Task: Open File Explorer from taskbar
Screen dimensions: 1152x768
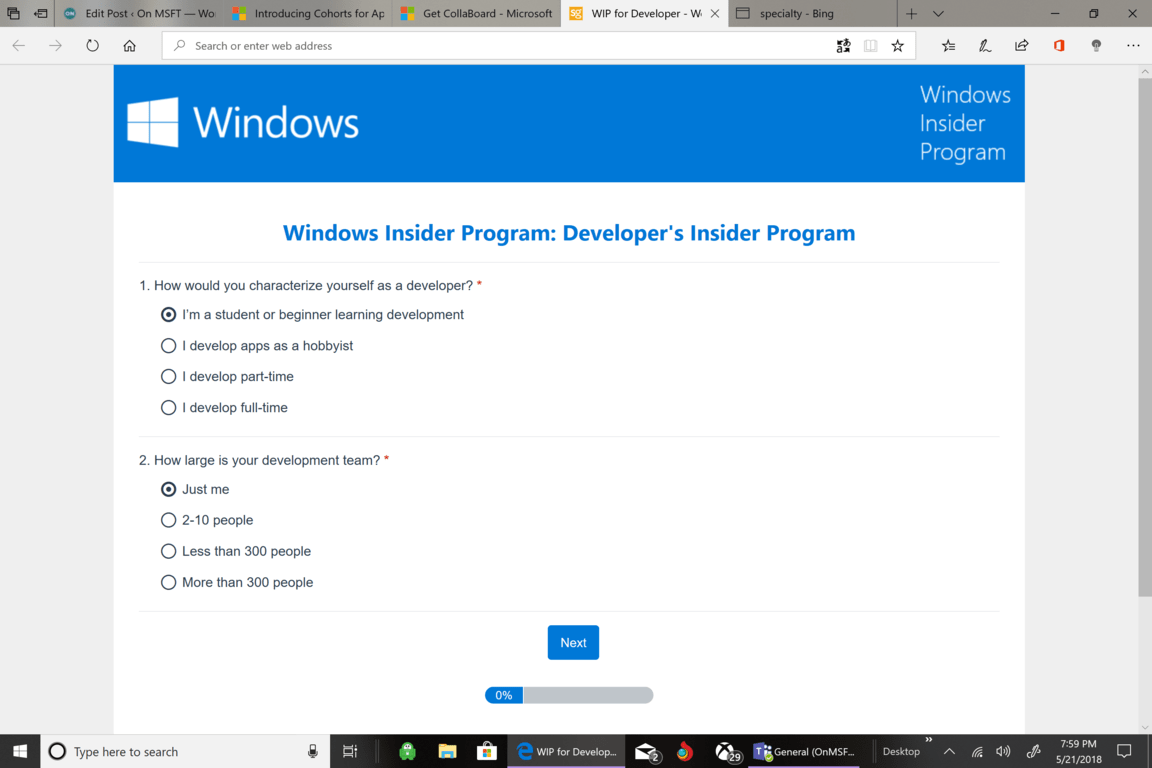Action: [x=447, y=751]
